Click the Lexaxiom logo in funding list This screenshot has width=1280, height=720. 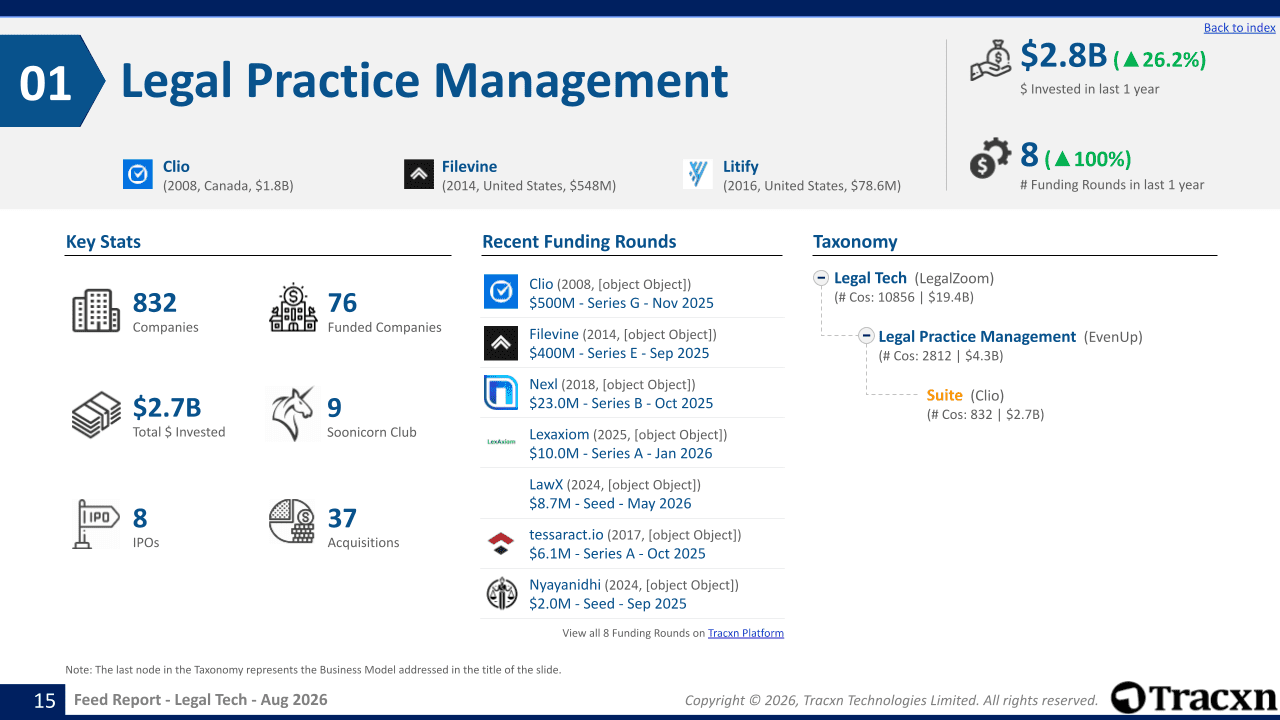pos(500,441)
